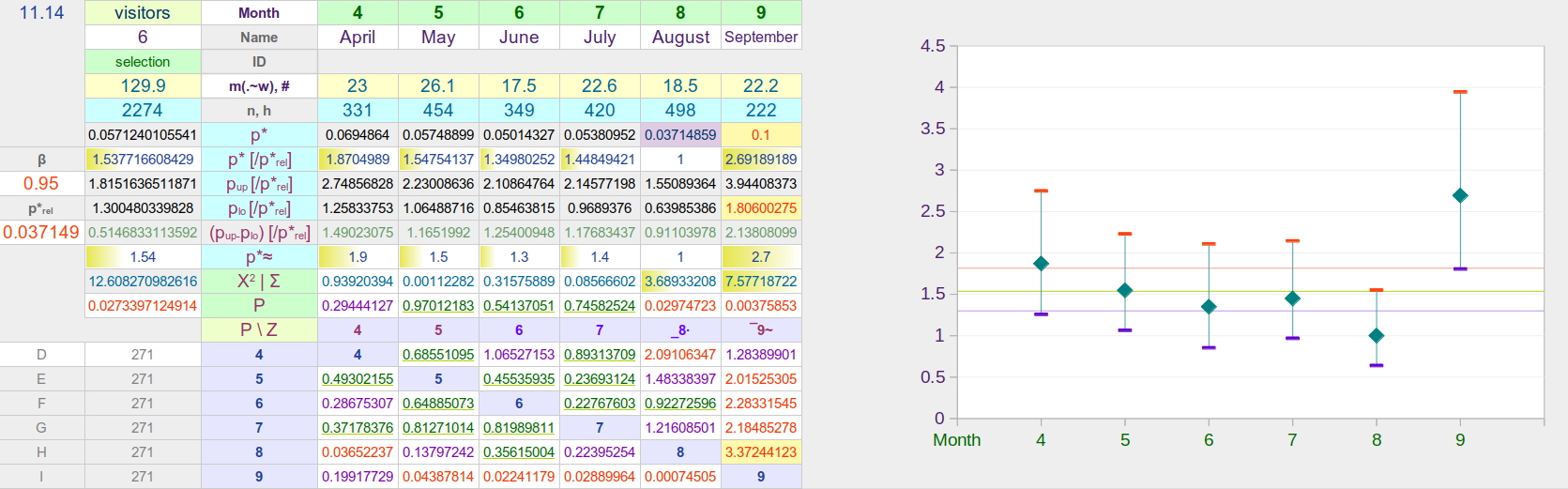Viewport: 1568px width, 489px height.
Task: Click the 'Month' axis label in chart
Action: click(956, 440)
